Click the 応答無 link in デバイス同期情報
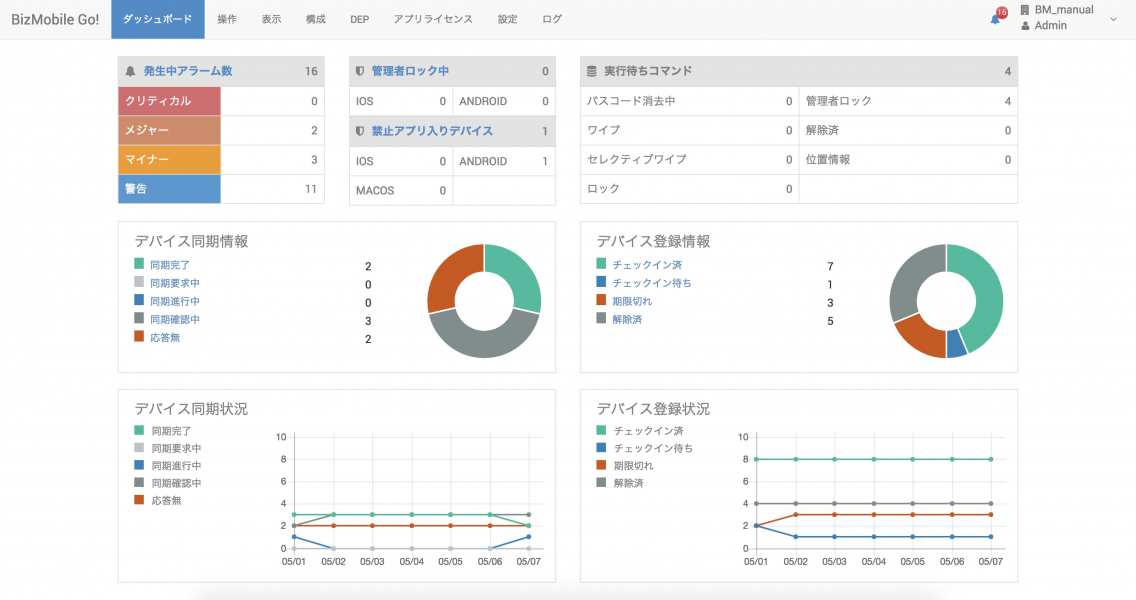This screenshot has height=600, width=1136. pyautogui.click(x=164, y=338)
